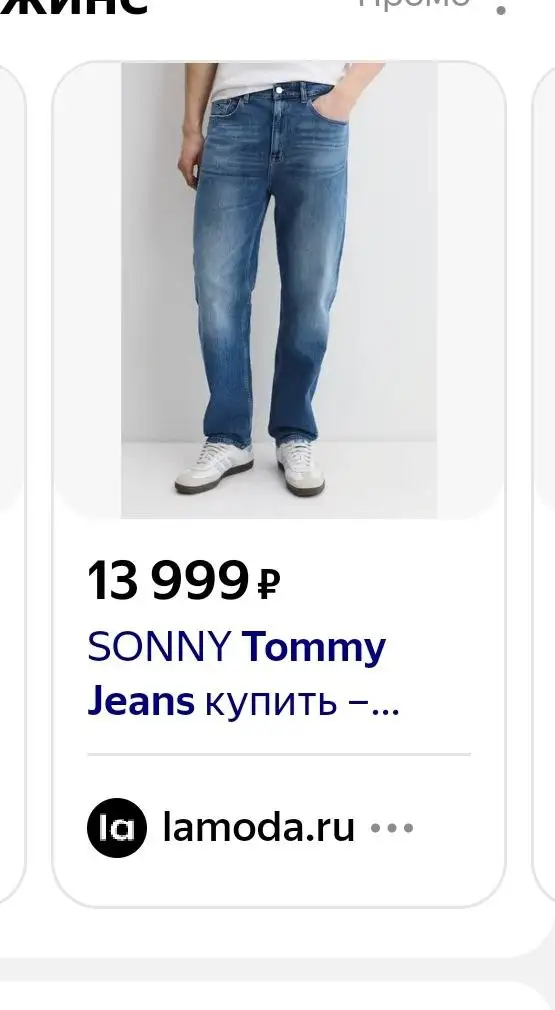Viewport: 555px width, 1010px height.
Task: Click the 13 999 price text
Action: 168,581
